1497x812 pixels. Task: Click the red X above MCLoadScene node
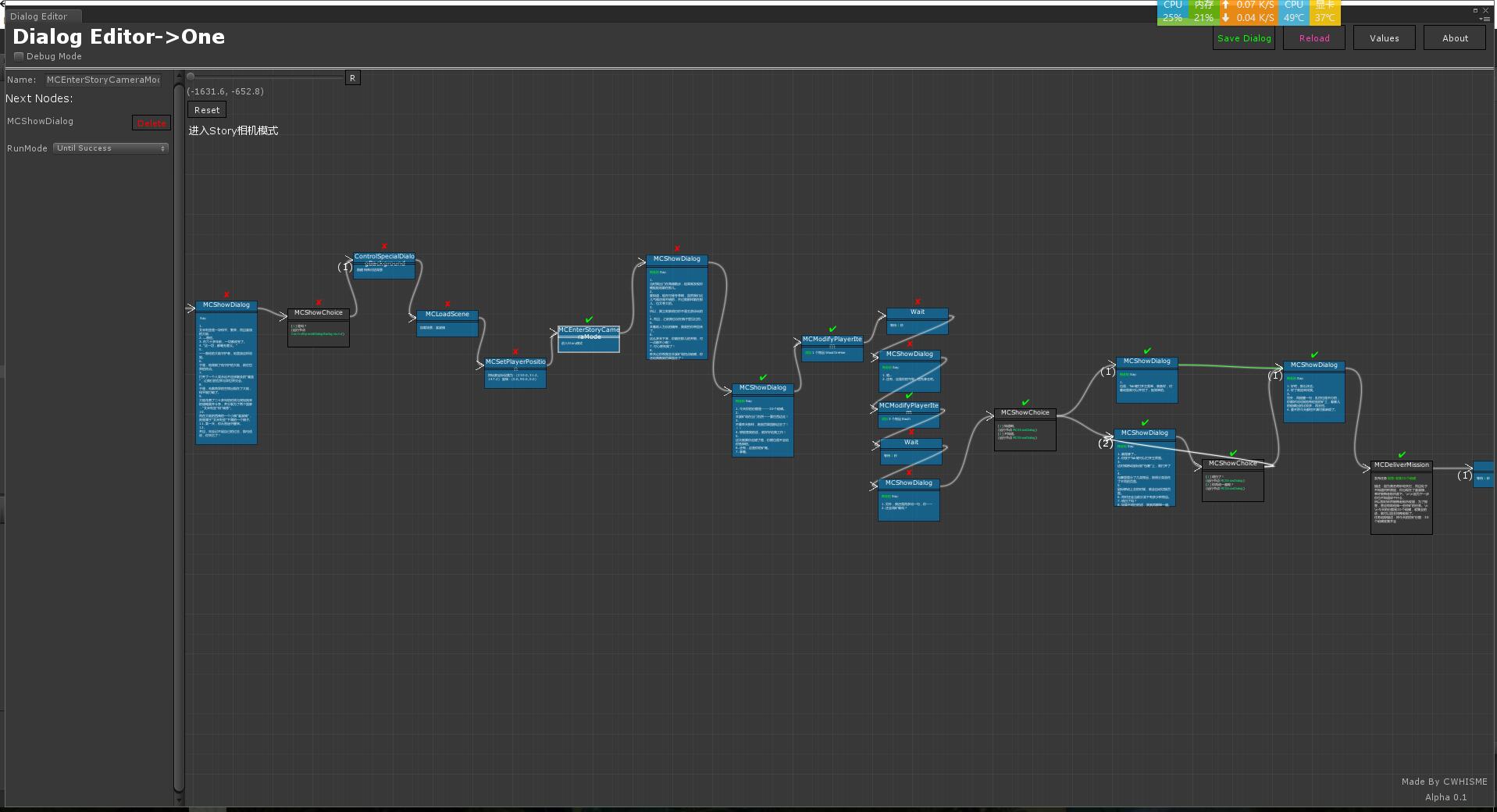pyautogui.click(x=447, y=304)
